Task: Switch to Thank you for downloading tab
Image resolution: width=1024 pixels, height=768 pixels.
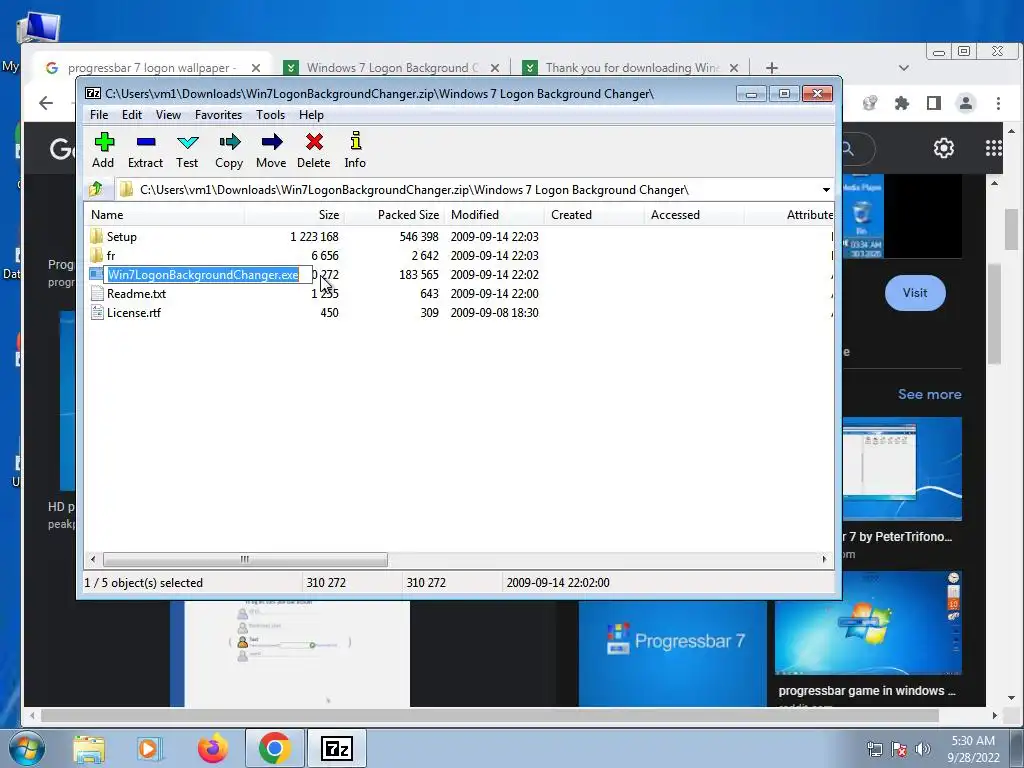Action: click(631, 68)
